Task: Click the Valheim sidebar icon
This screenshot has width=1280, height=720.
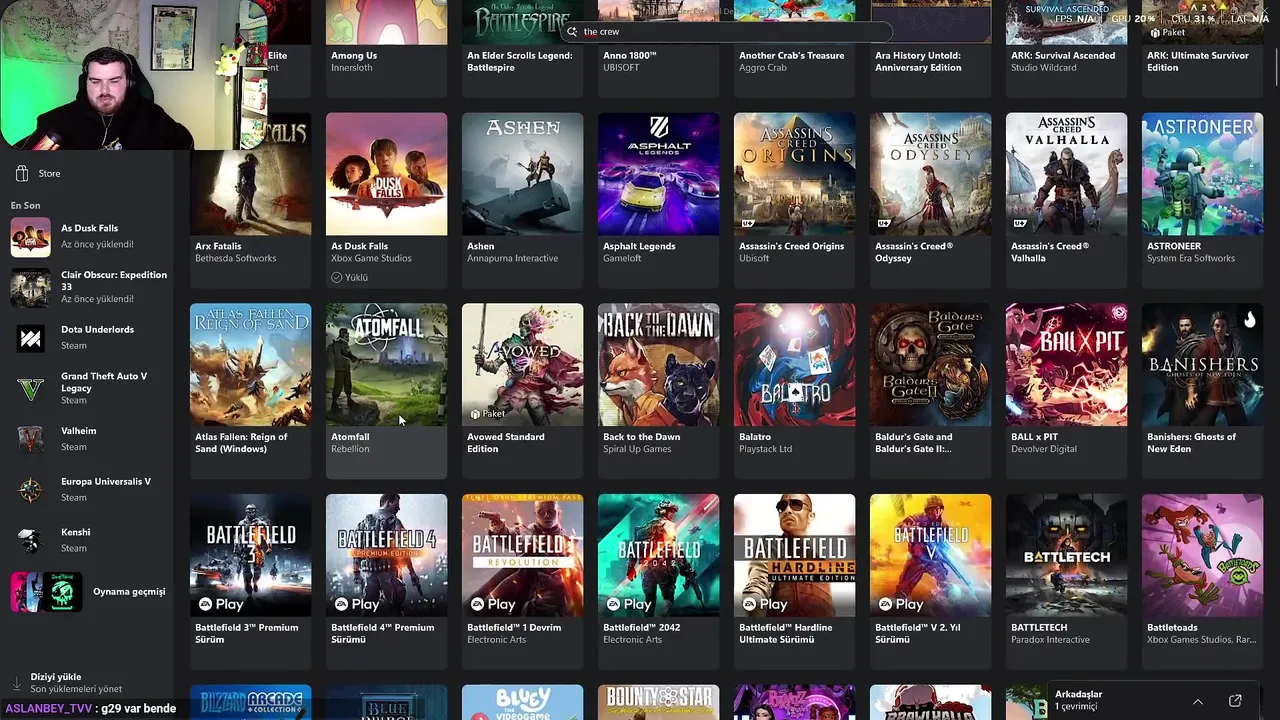Action: 30,439
